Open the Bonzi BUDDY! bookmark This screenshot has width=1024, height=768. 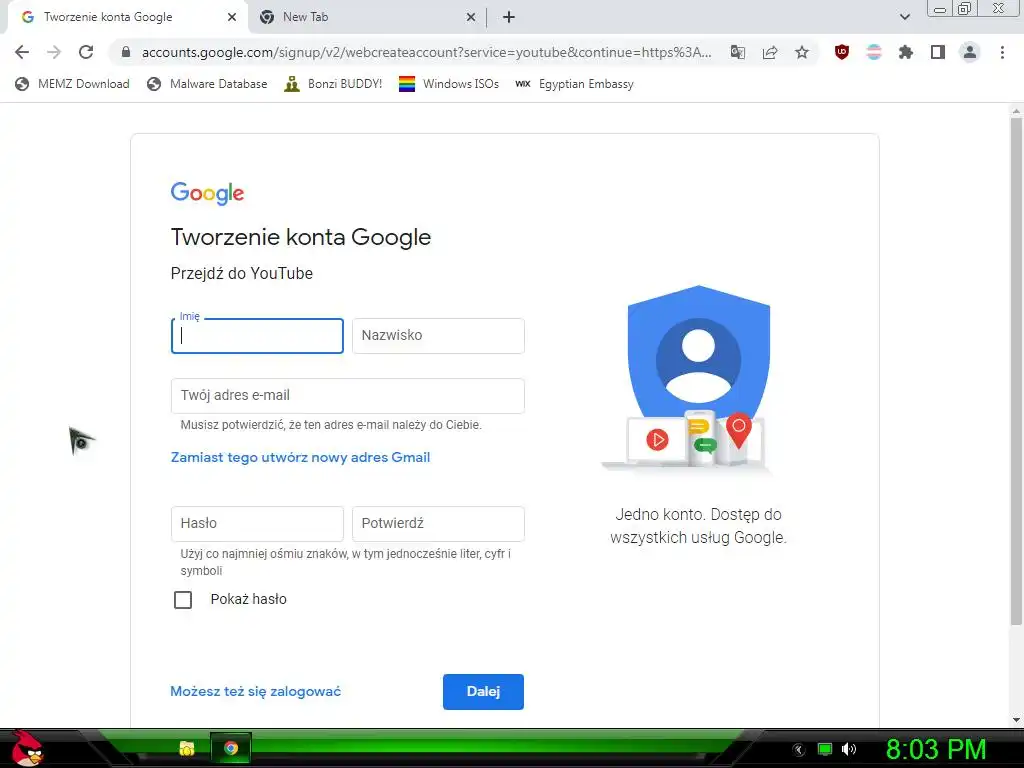(333, 84)
